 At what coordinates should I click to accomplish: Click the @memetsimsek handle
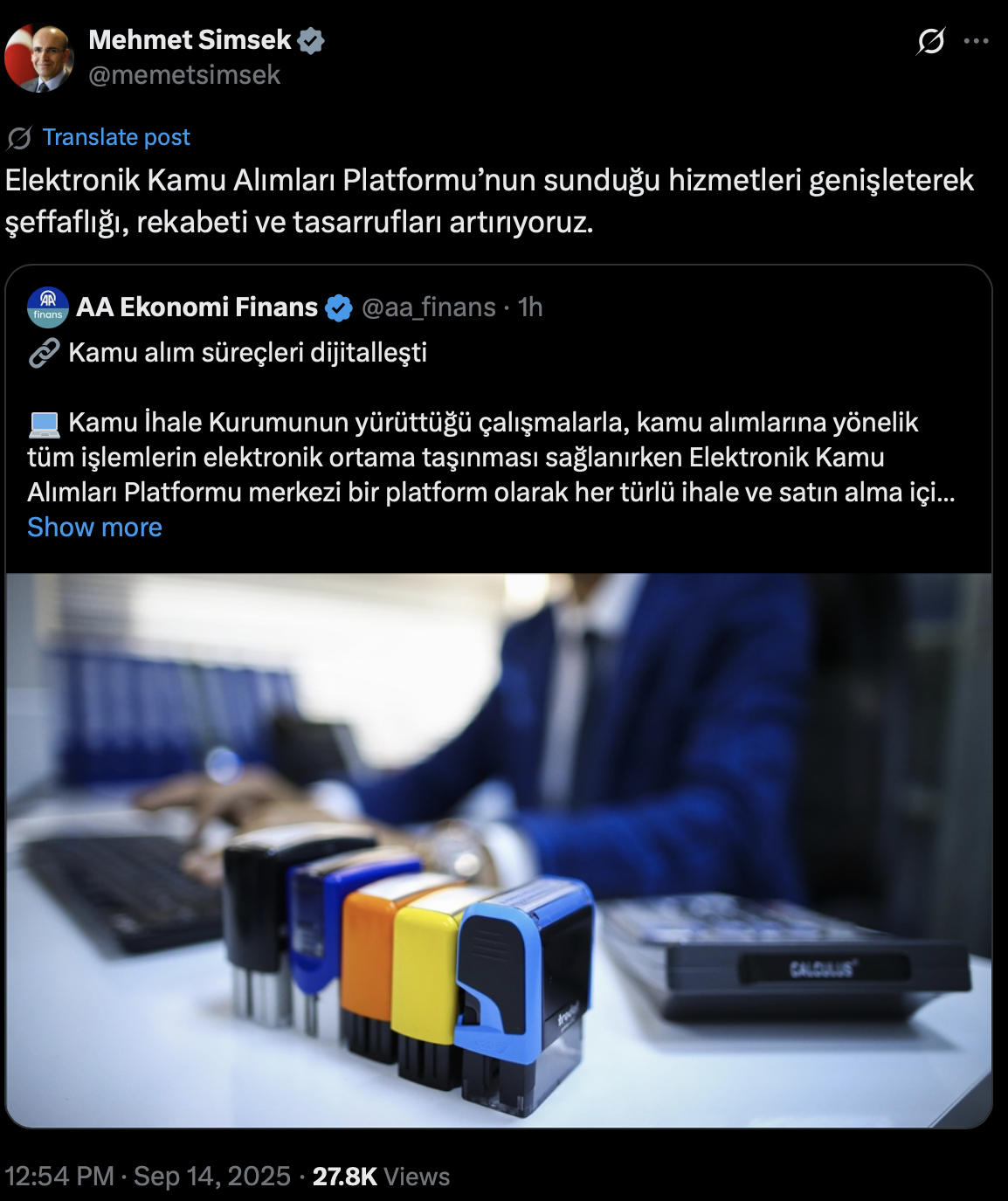pos(184,75)
